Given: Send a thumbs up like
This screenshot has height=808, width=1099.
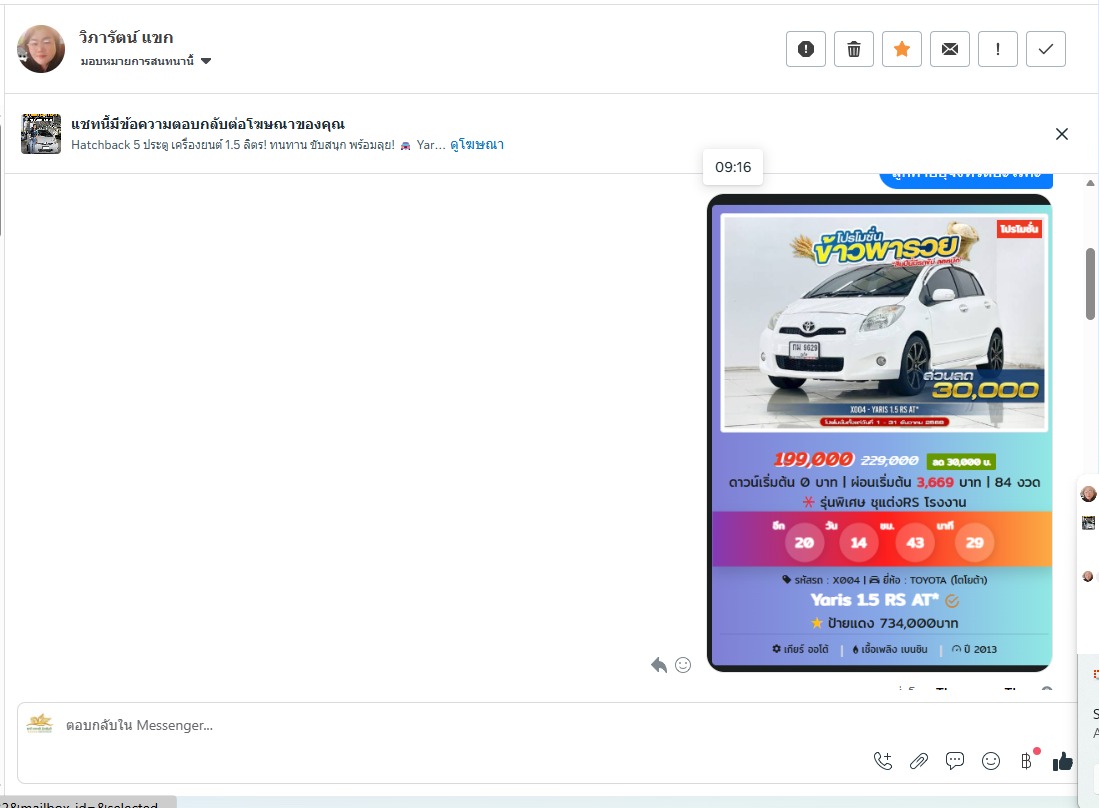Looking at the screenshot, I should pyautogui.click(x=1063, y=761).
